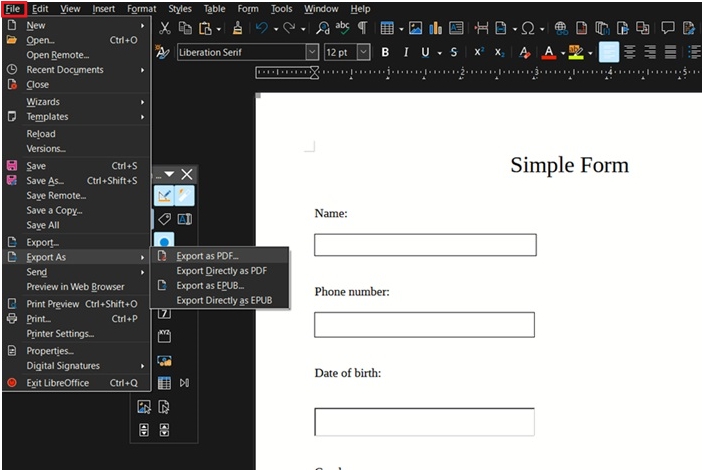
Task: Click the Redo arrow icon
Action: coord(289,28)
